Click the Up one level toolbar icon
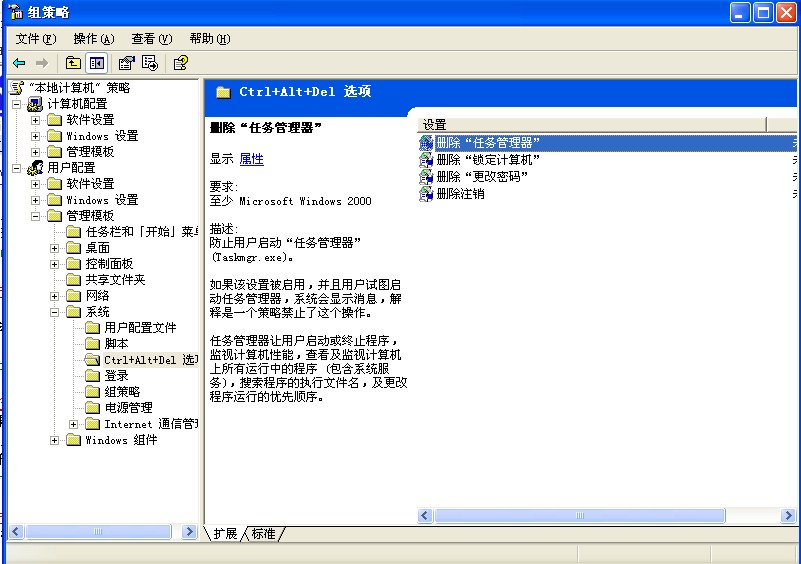801x564 pixels. [x=73, y=63]
